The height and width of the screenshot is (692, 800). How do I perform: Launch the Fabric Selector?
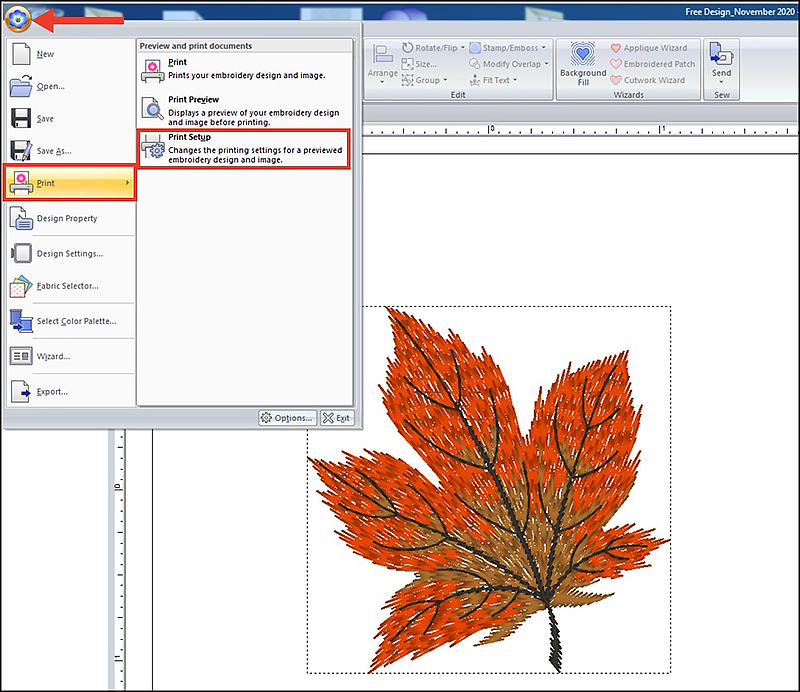point(67,286)
